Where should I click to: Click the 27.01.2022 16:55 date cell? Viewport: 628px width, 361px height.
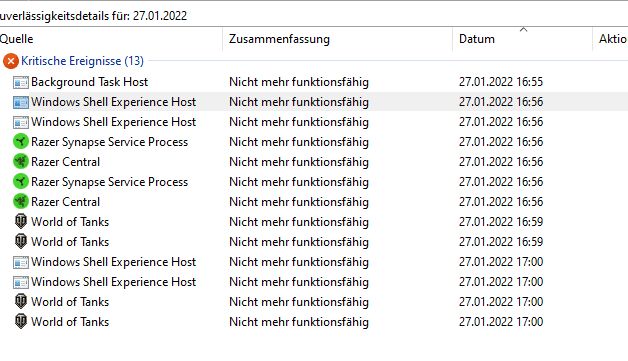click(501, 82)
